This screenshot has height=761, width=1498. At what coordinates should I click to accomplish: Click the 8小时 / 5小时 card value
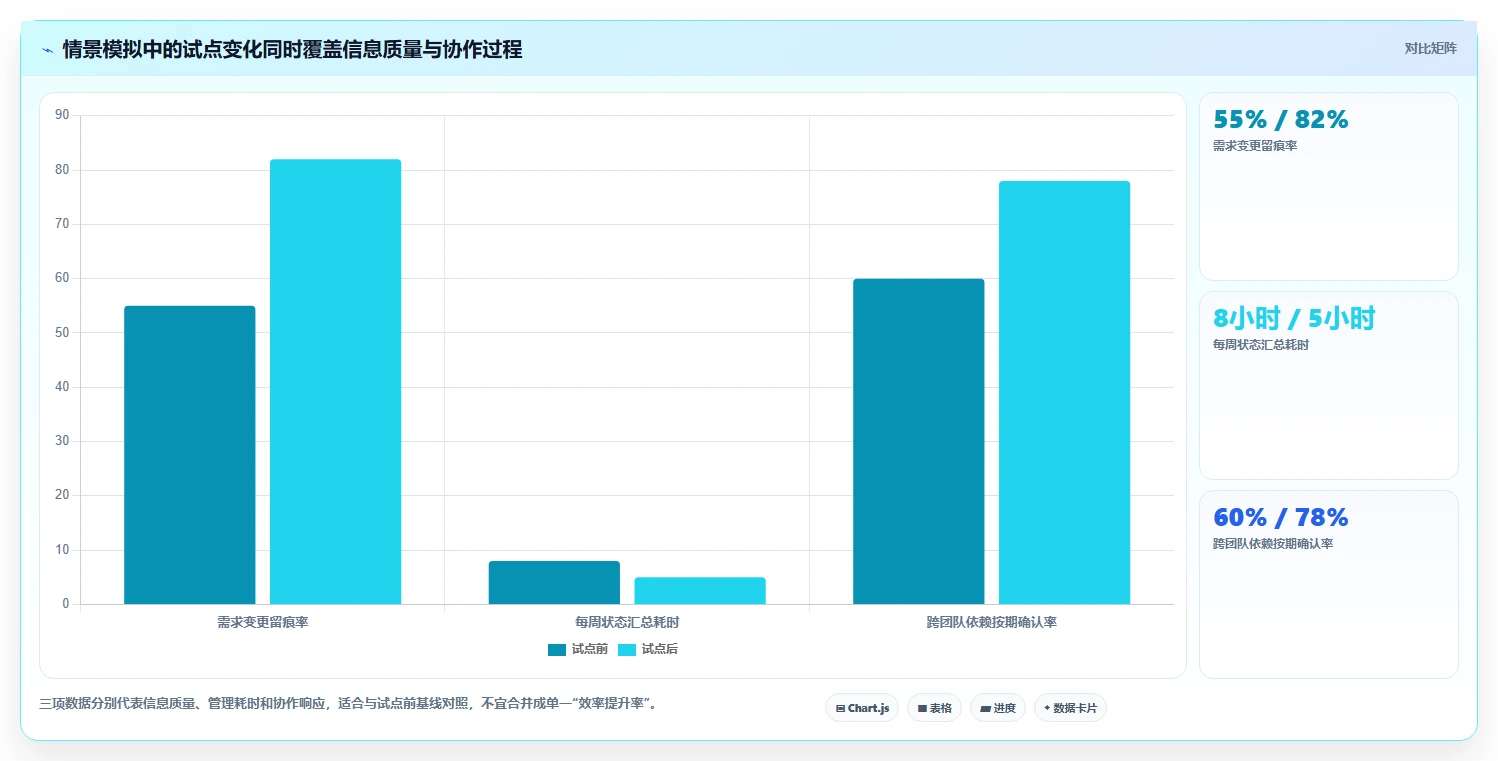(1294, 319)
